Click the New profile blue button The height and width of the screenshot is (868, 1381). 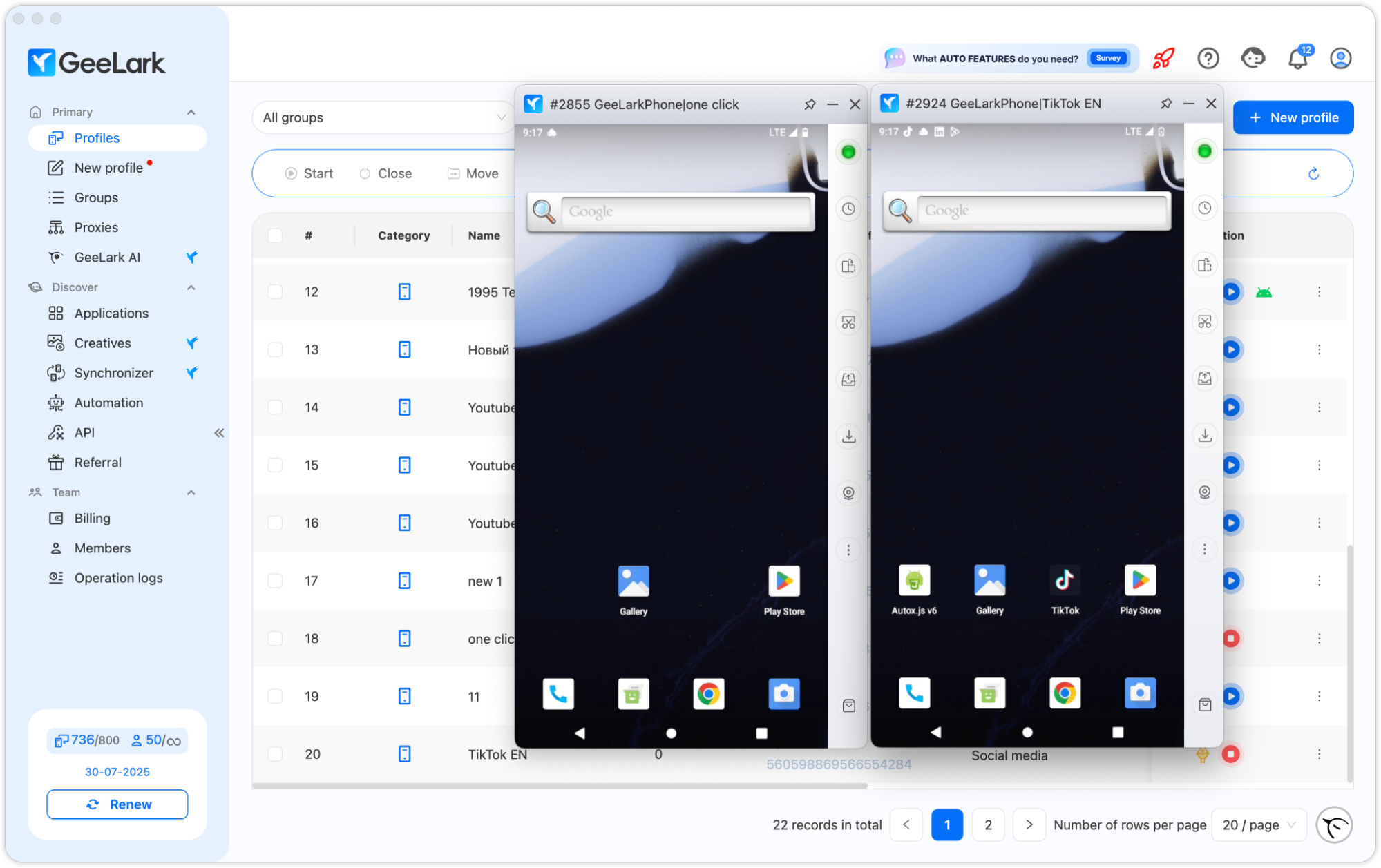[x=1293, y=117]
